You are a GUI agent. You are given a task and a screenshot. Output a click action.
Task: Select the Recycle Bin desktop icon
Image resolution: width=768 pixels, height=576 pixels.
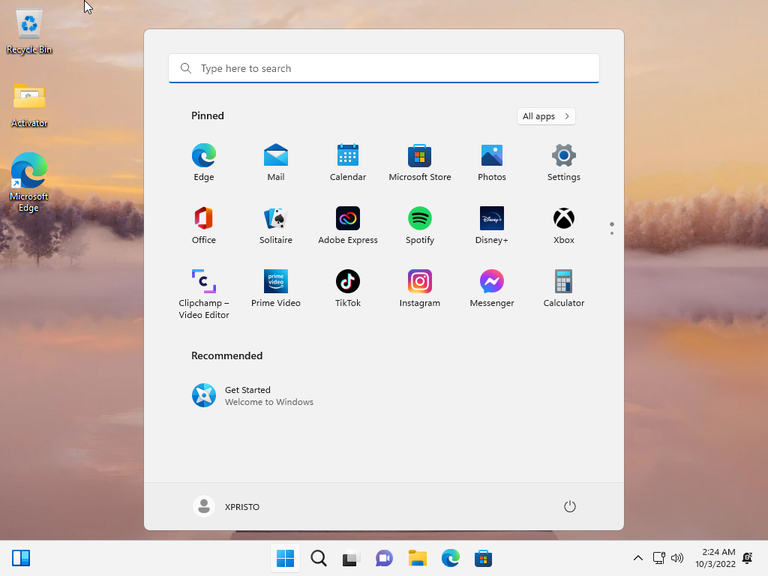click(x=29, y=32)
